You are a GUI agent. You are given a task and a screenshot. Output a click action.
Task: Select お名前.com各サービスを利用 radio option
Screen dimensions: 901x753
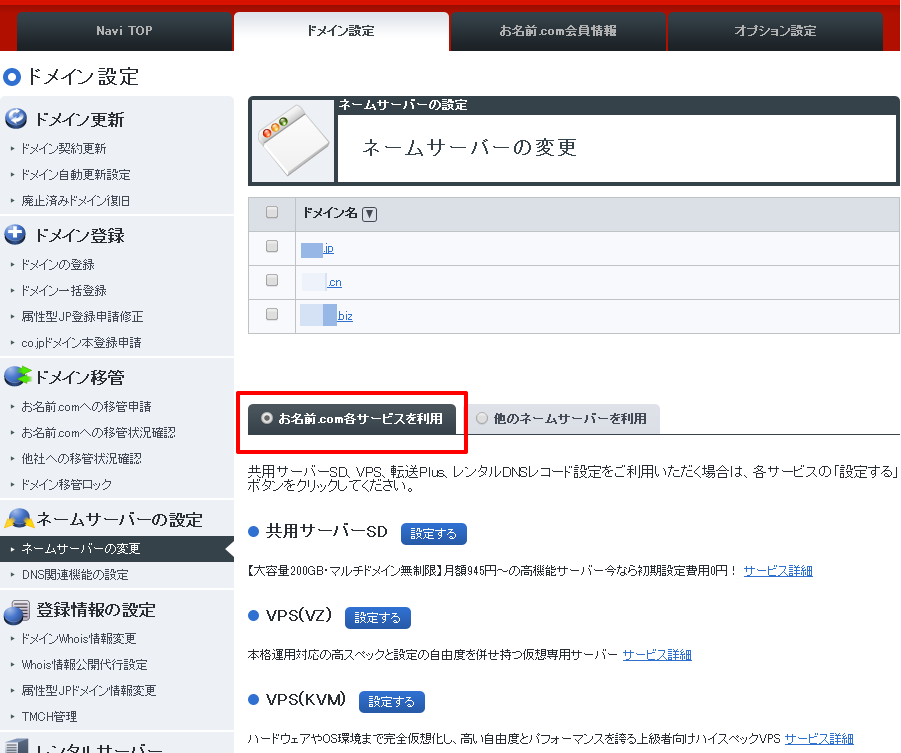coord(267,418)
